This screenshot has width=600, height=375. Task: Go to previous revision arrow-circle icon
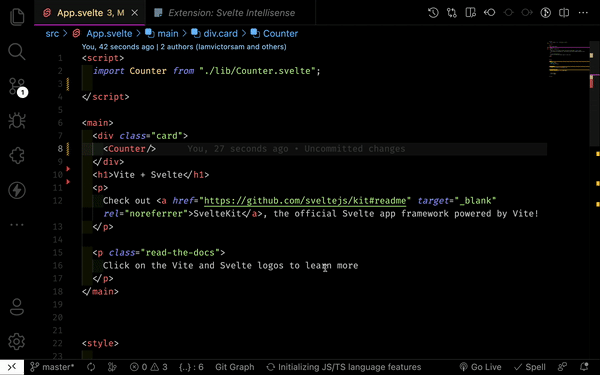coord(489,13)
